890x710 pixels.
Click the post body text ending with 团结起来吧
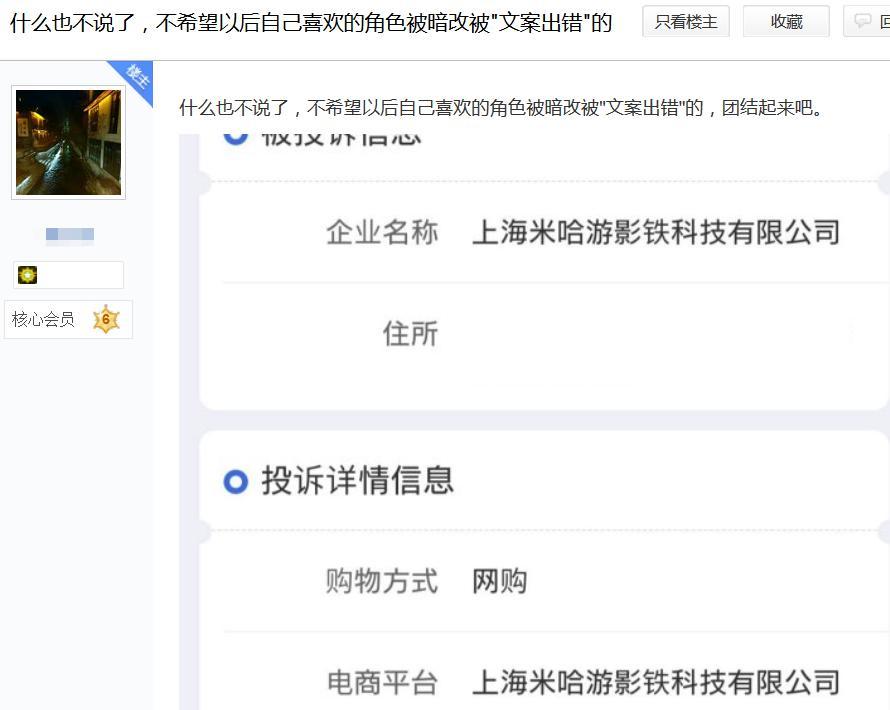pyautogui.click(x=501, y=107)
